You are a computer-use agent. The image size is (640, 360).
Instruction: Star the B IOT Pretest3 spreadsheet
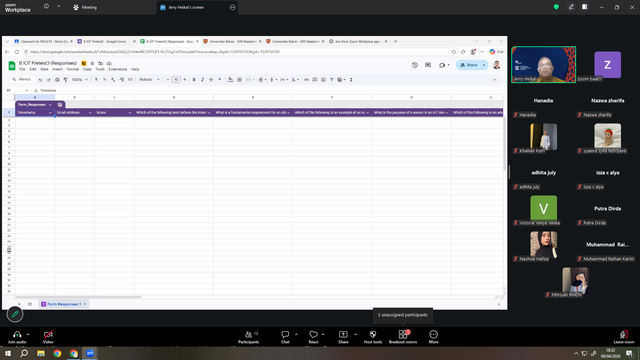click(92, 63)
